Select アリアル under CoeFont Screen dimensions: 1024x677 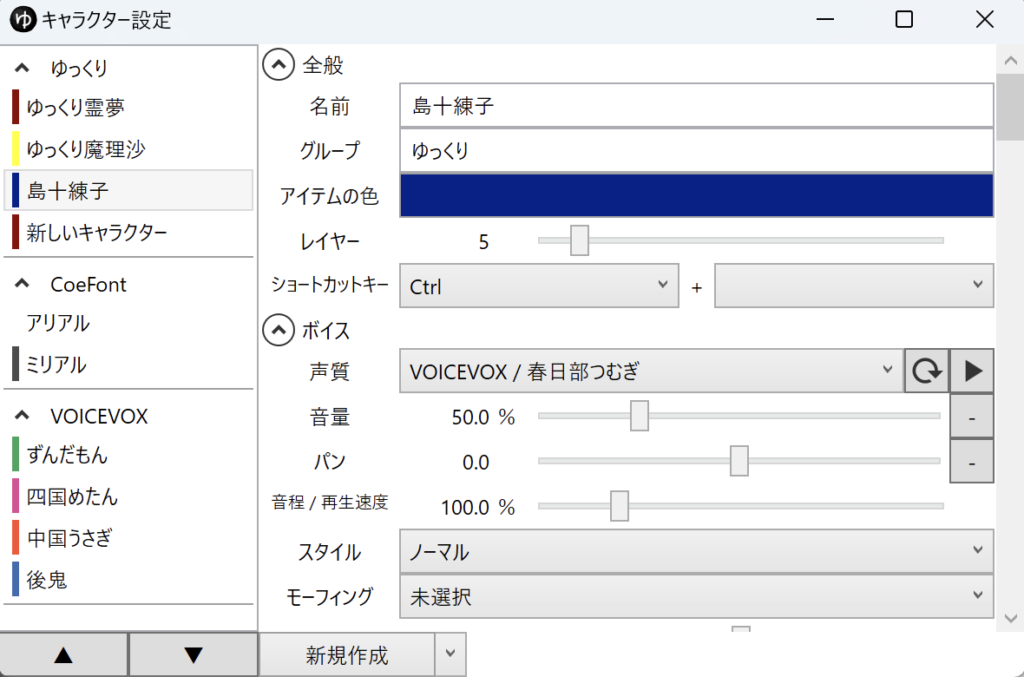click(129, 323)
